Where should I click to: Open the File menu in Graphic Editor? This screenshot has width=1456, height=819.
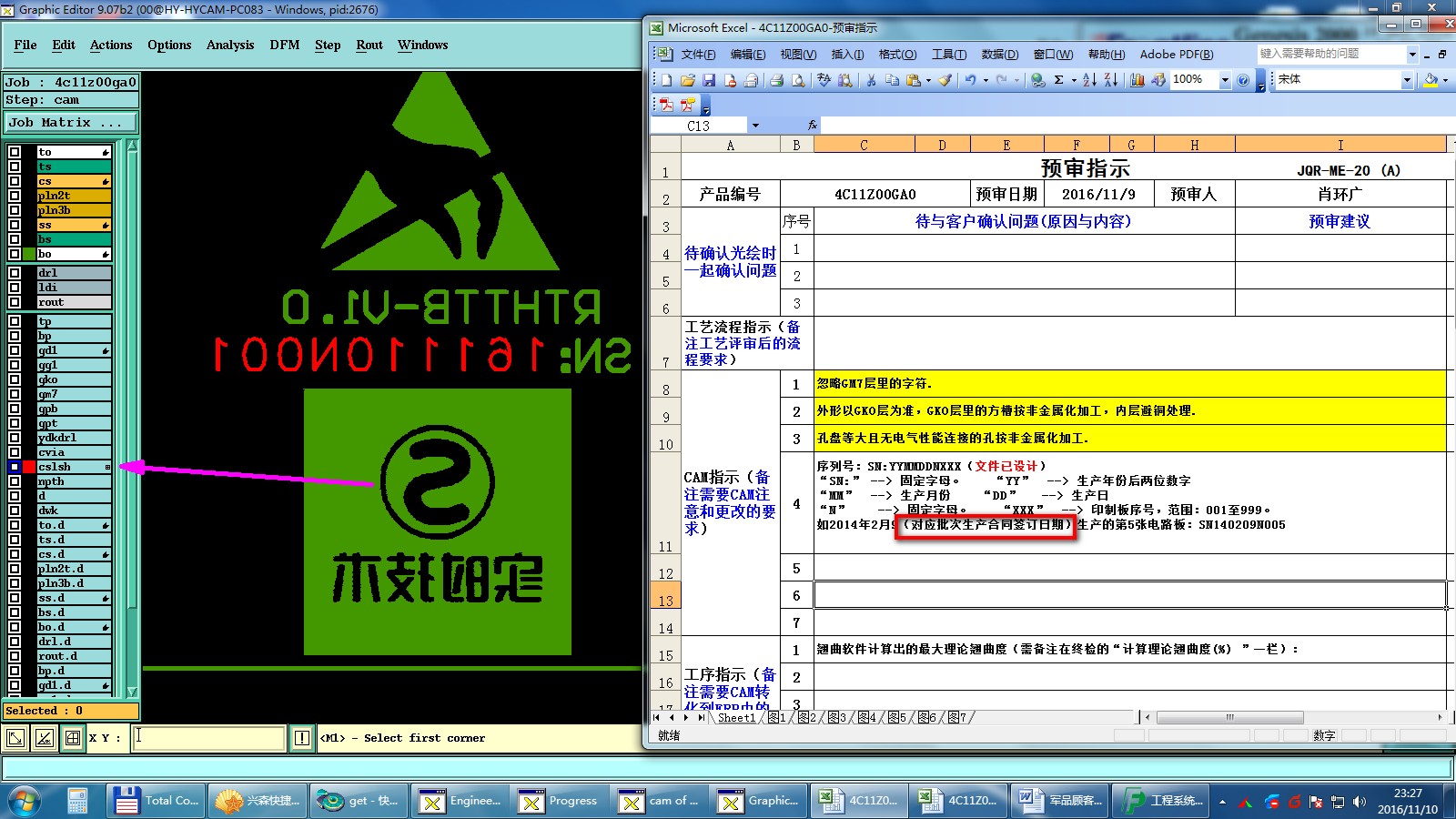(x=25, y=45)
